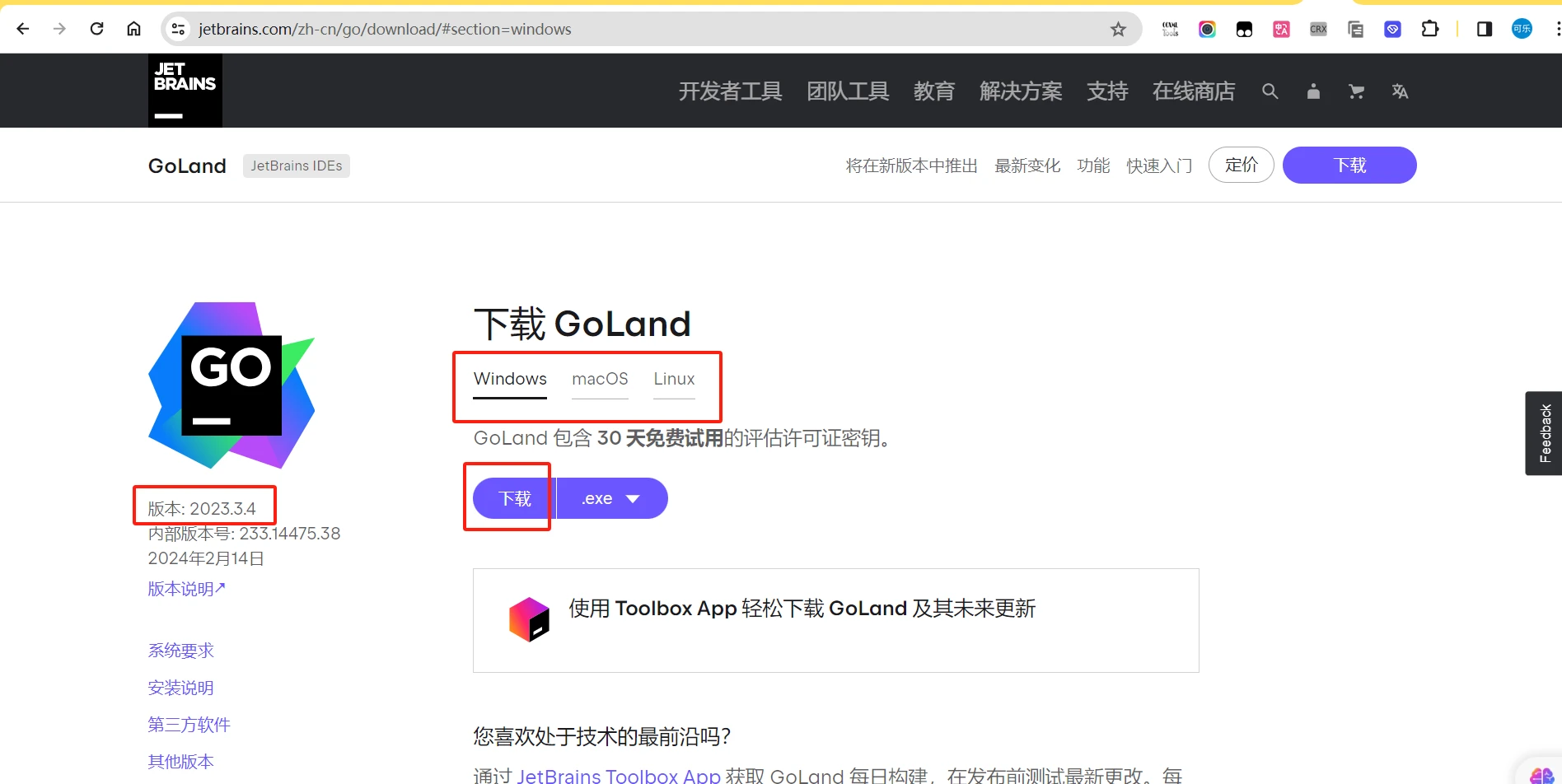The image size is (1562, 784).
Task: Open the 在线商店 menu
Action: 1194,91
